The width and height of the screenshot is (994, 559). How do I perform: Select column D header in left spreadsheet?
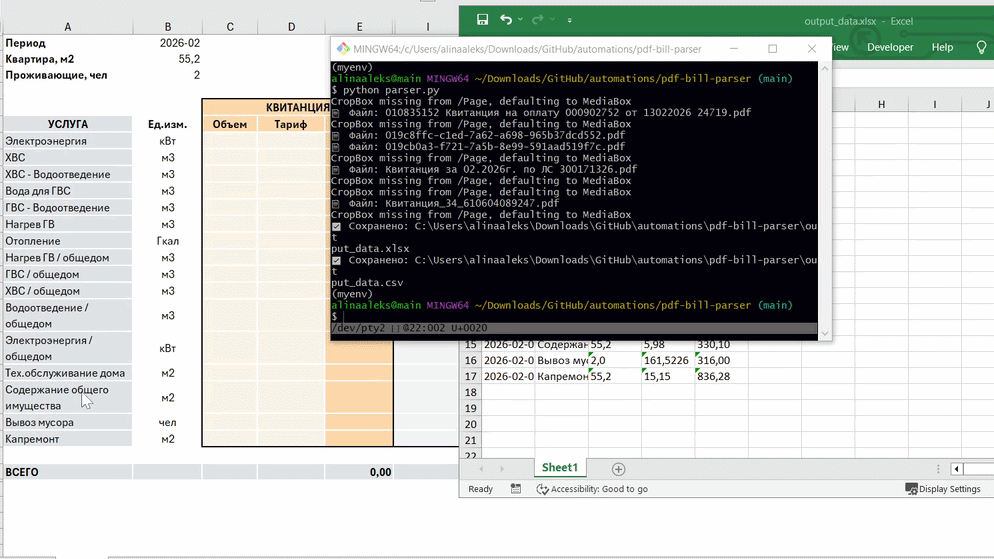coord(291,27)
